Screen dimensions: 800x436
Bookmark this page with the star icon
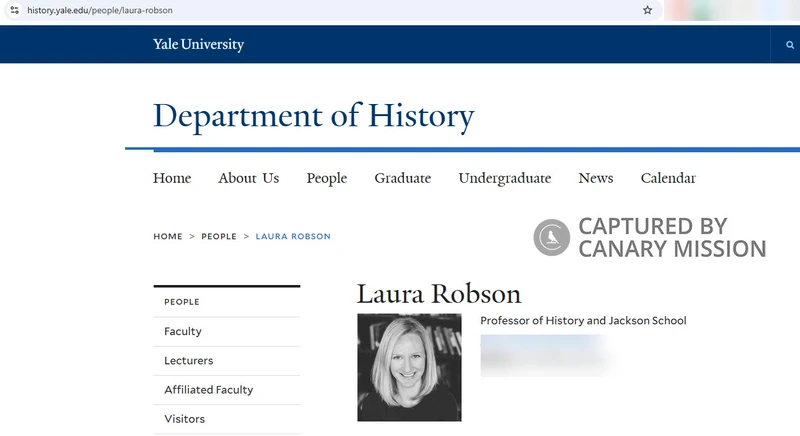(x=647, y=10)
